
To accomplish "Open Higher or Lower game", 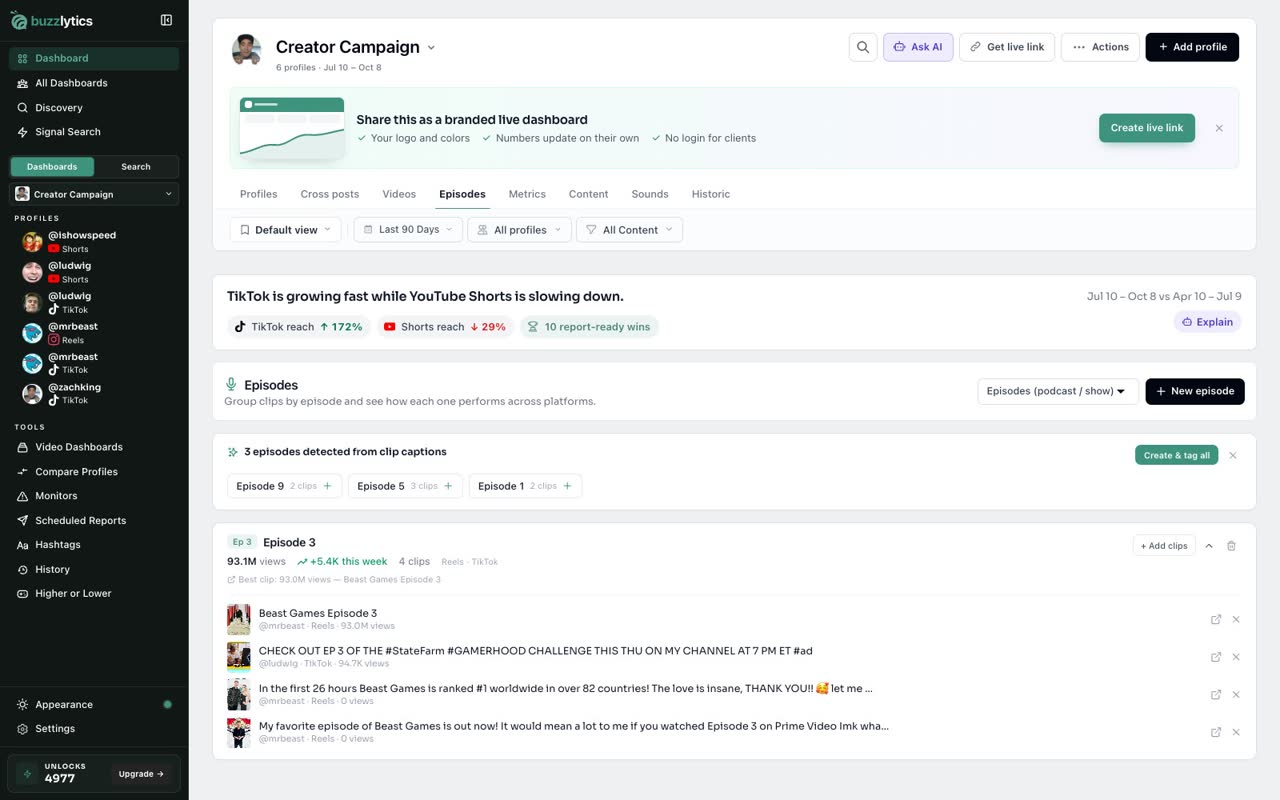I will tap(94, 593).
